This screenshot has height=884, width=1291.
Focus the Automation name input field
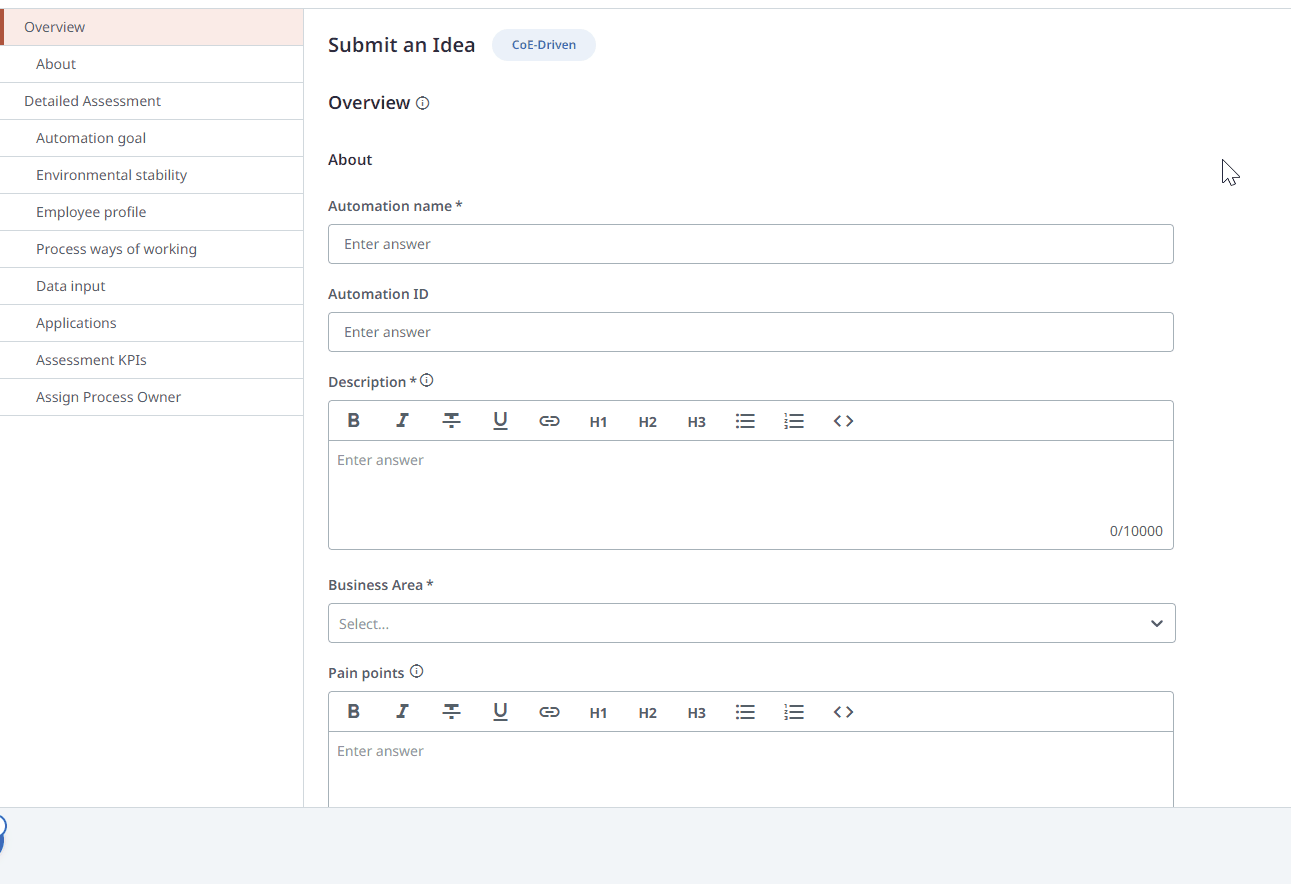(x=751, y=244)
